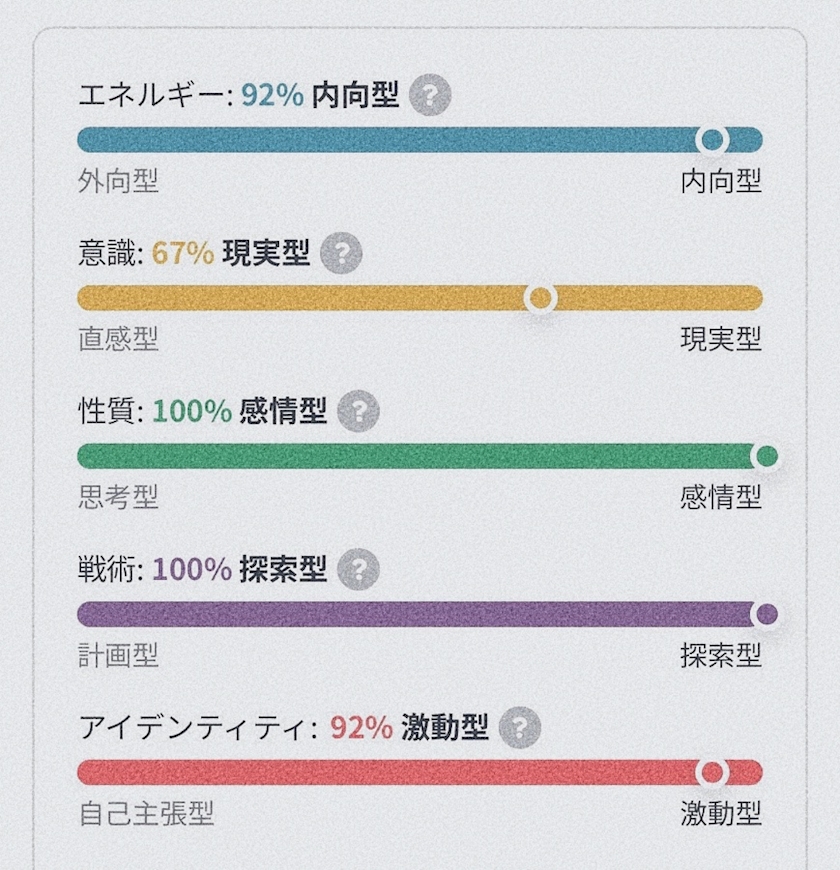The height and width of the screenshot is (870, 840).
Task: Click the red アイデンティティ slider handle
Action: point(712,772)
